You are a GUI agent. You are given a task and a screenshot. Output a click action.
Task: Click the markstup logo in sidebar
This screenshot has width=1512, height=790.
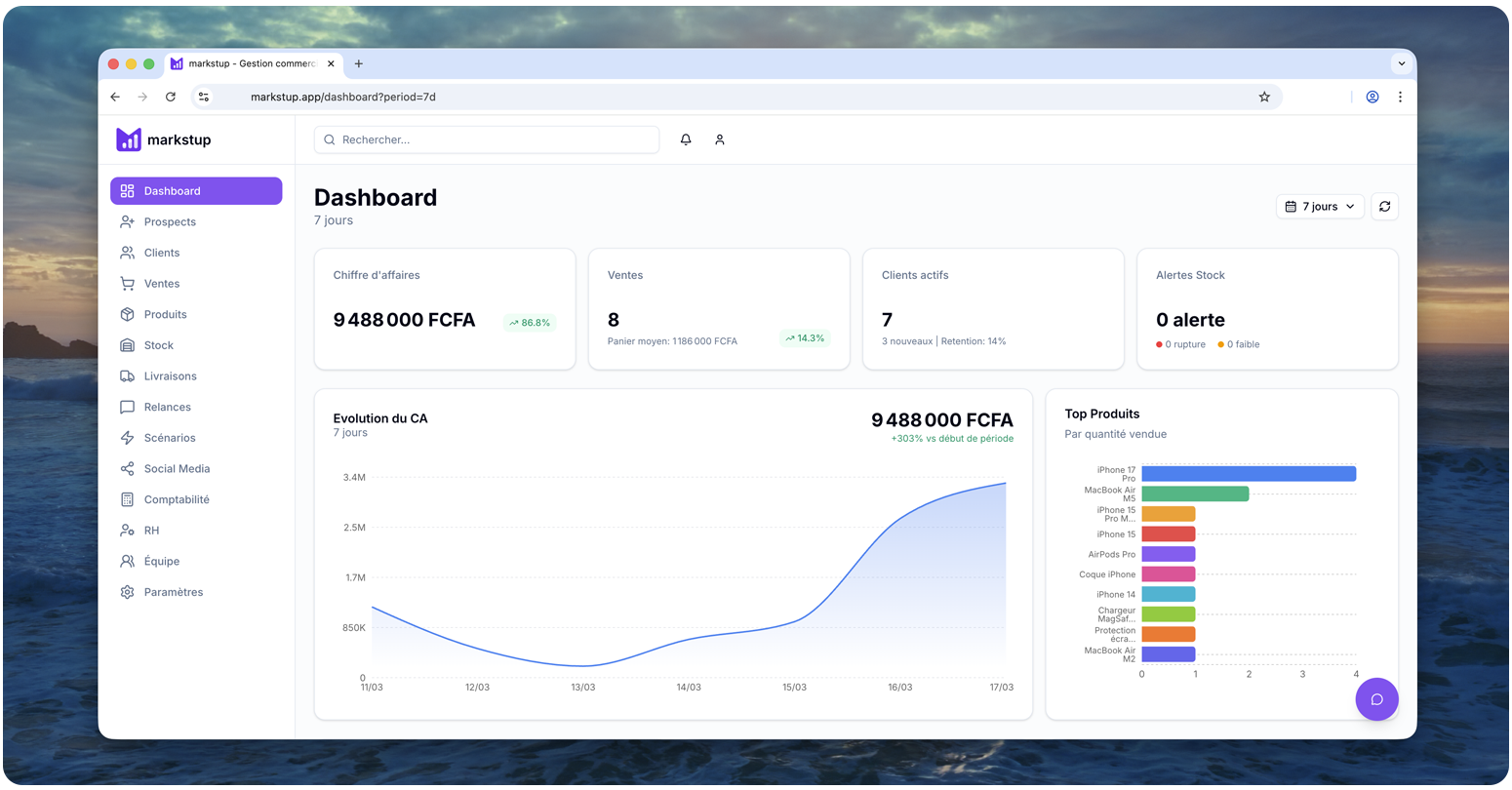(x=163, y=139)
